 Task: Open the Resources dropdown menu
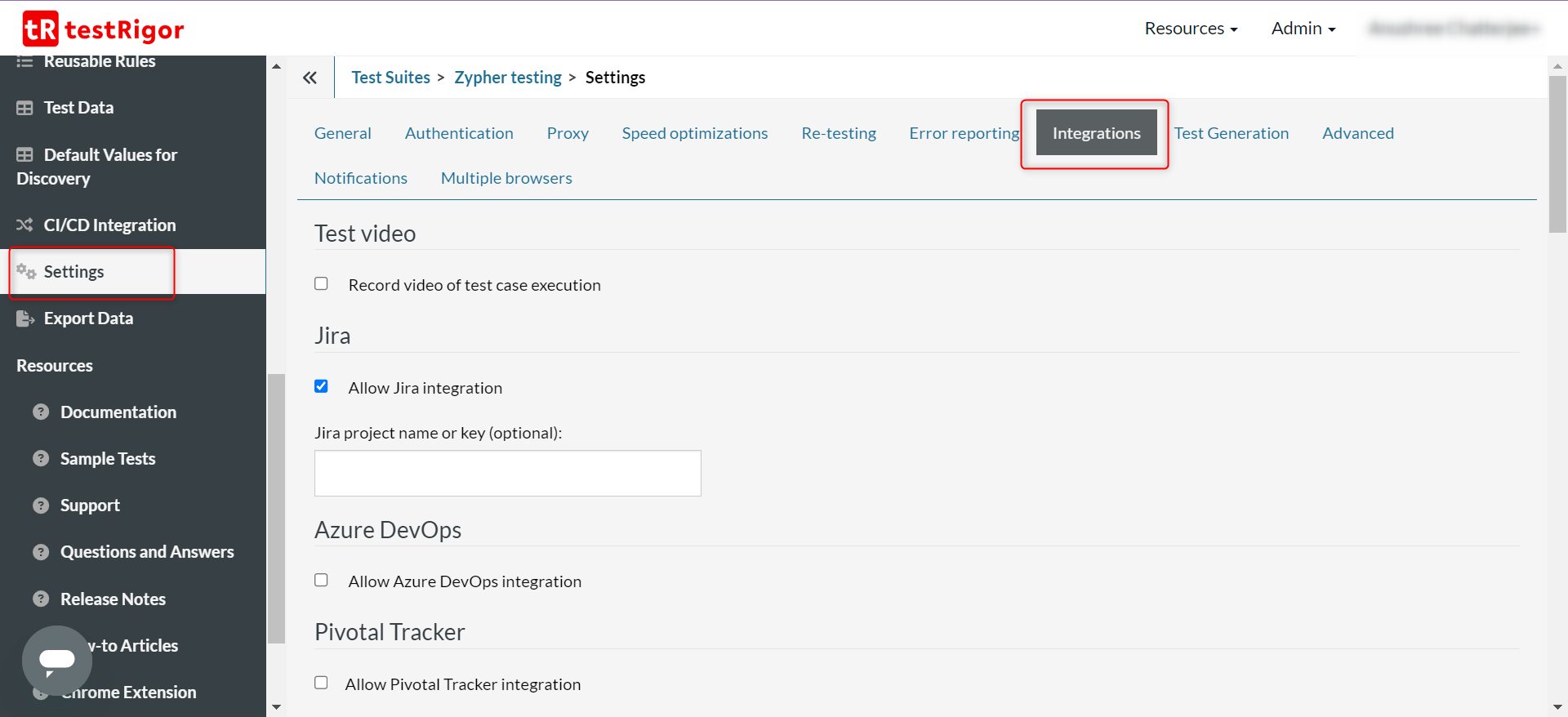click(1190, 29)
